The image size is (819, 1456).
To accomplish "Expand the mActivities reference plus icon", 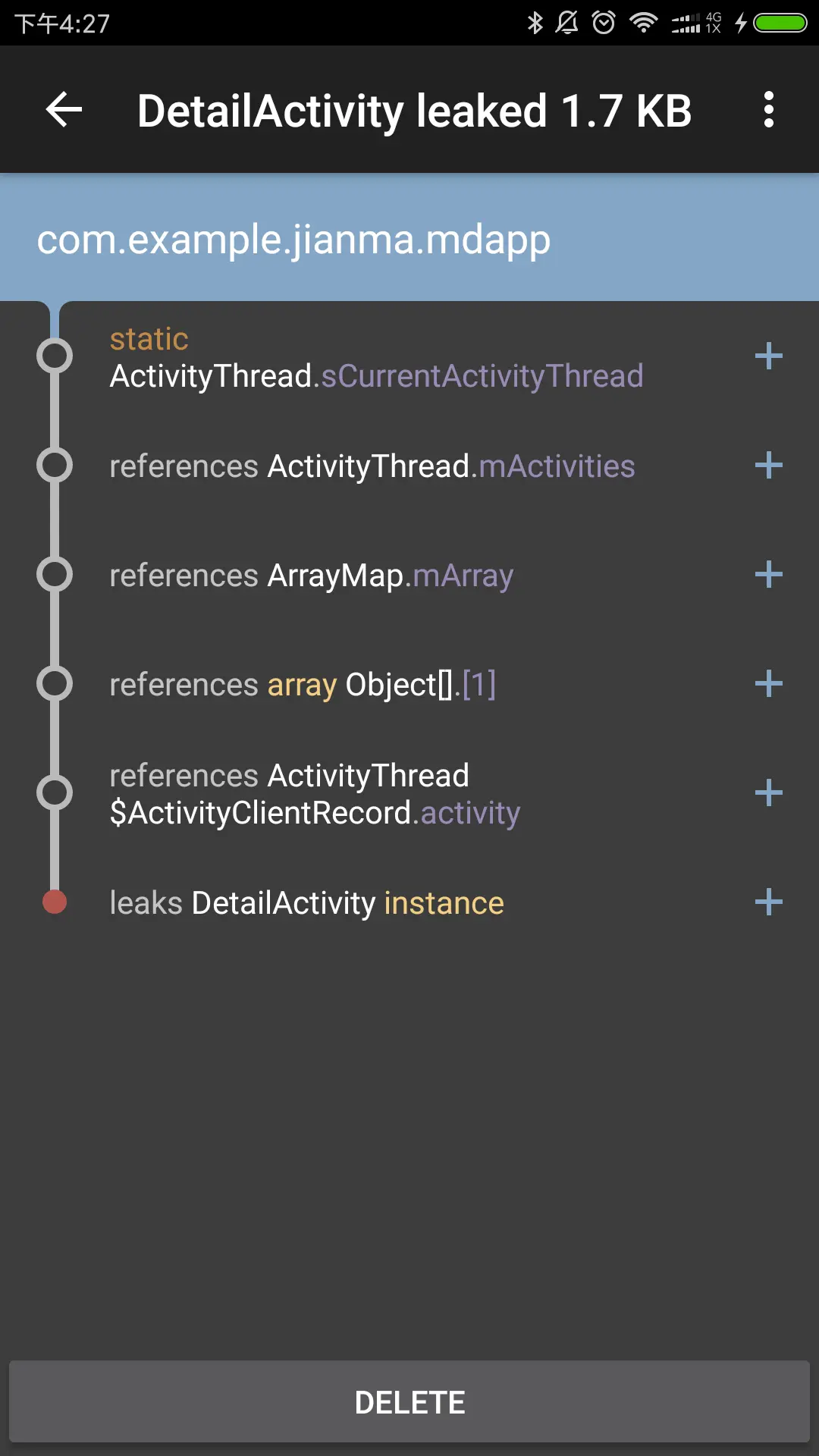I will coord(768,465).
